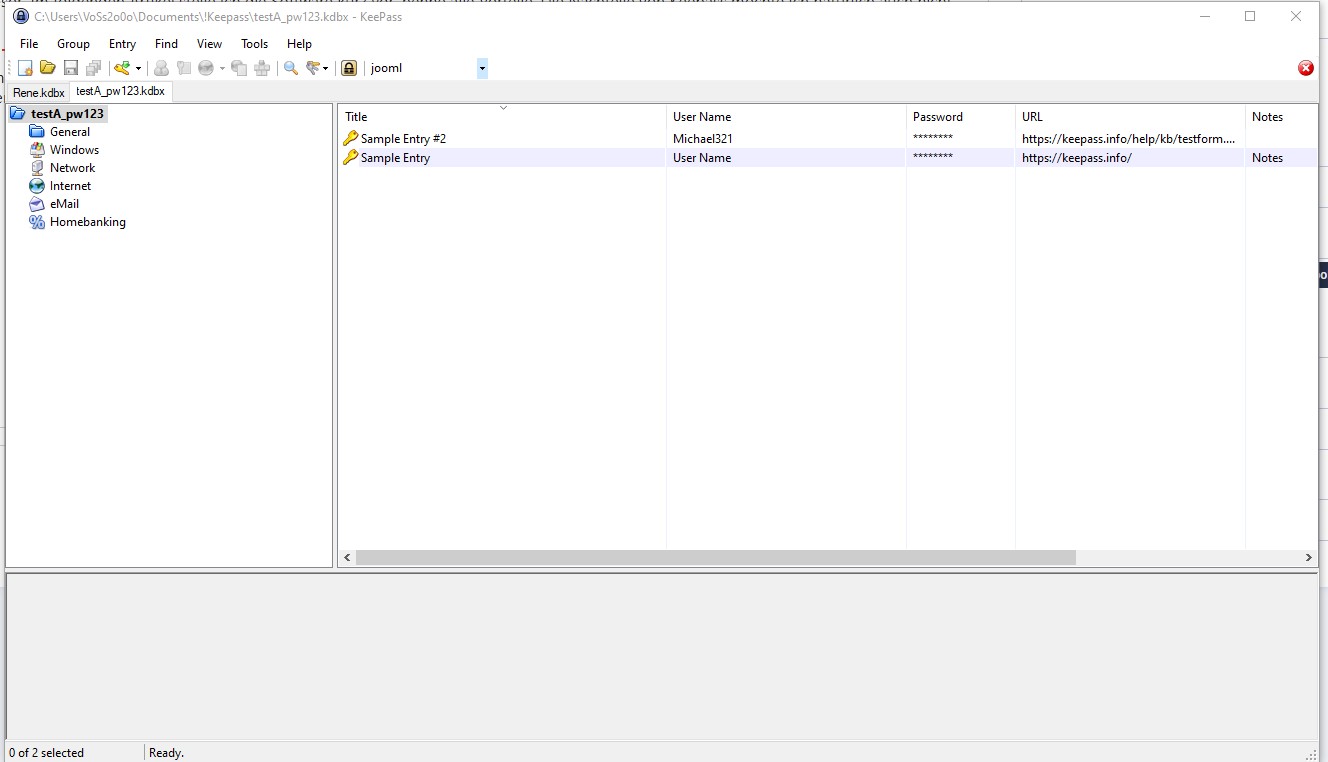Click the Michael321 user name cell

click(702, 139)
